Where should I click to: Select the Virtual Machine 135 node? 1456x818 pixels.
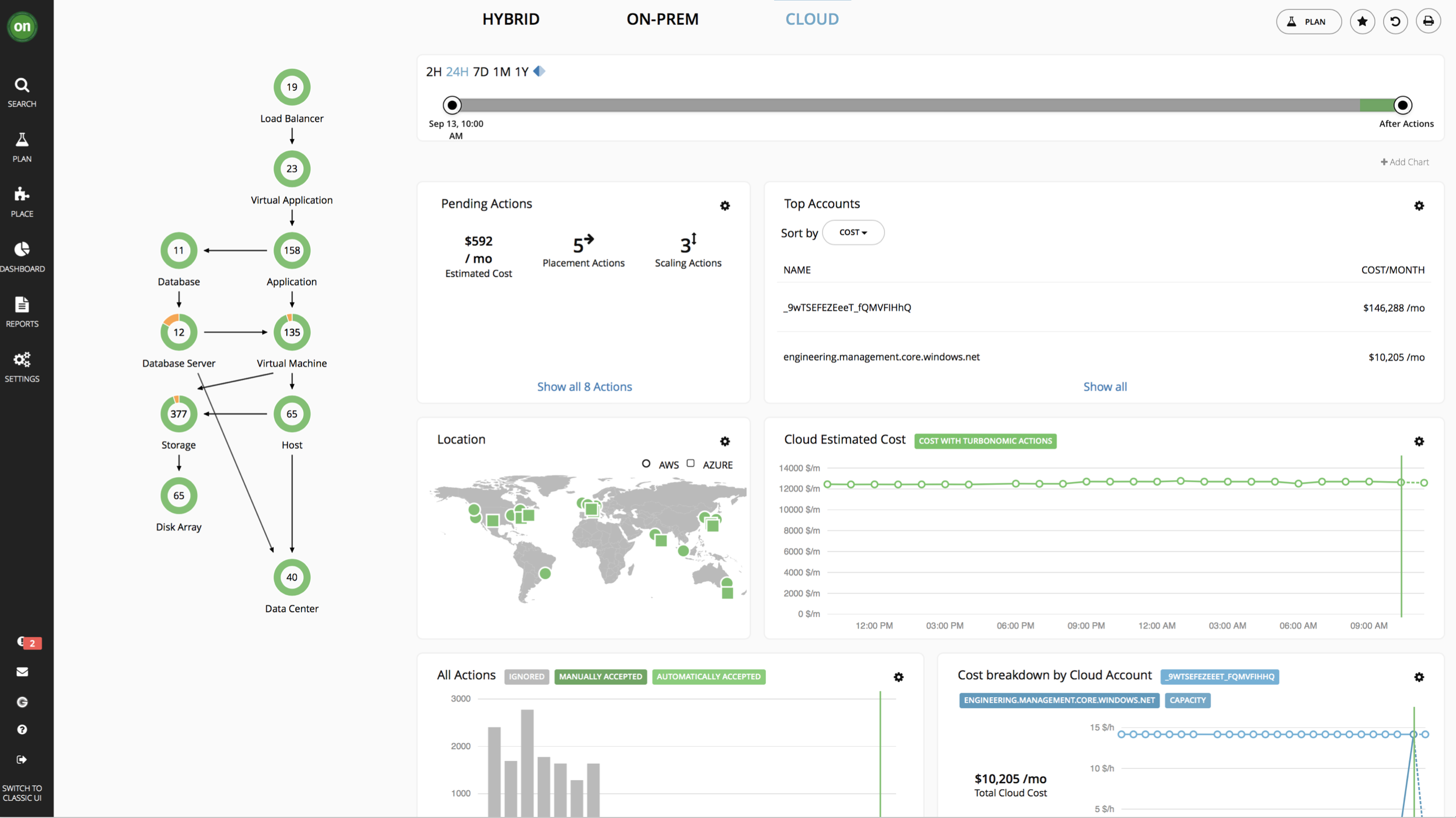(x=292, y=332)
